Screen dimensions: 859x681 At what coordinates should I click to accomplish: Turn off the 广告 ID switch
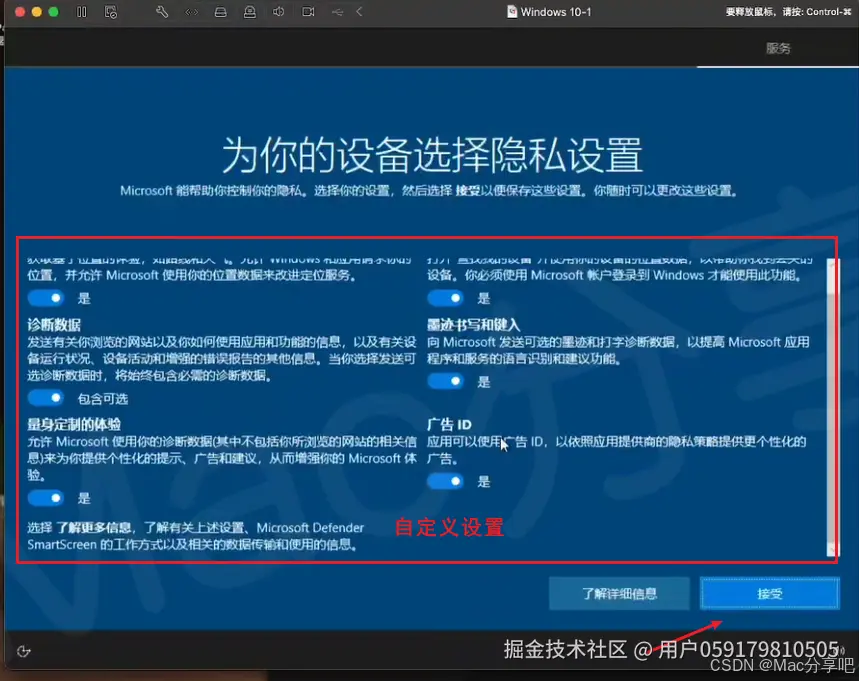pyautogui.click(x=445, y=481)
